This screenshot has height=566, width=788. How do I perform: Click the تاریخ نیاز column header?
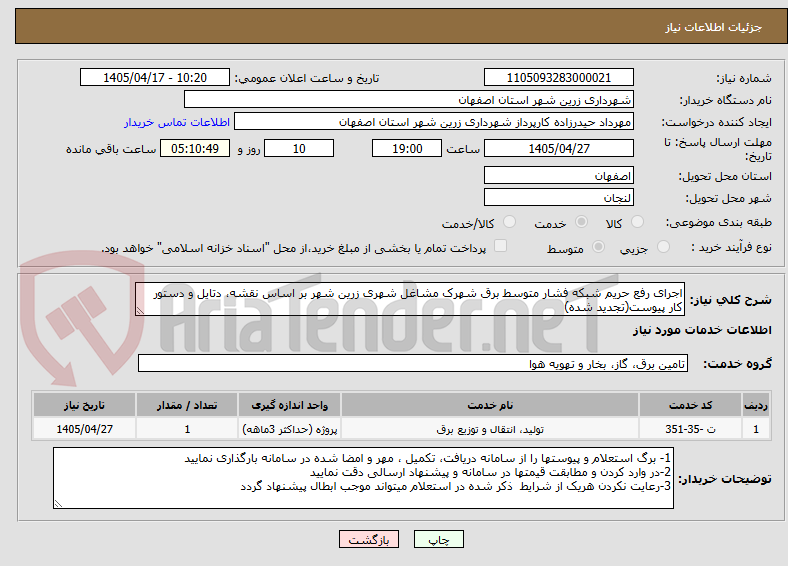pyautogui.click(x=84, y=405)
